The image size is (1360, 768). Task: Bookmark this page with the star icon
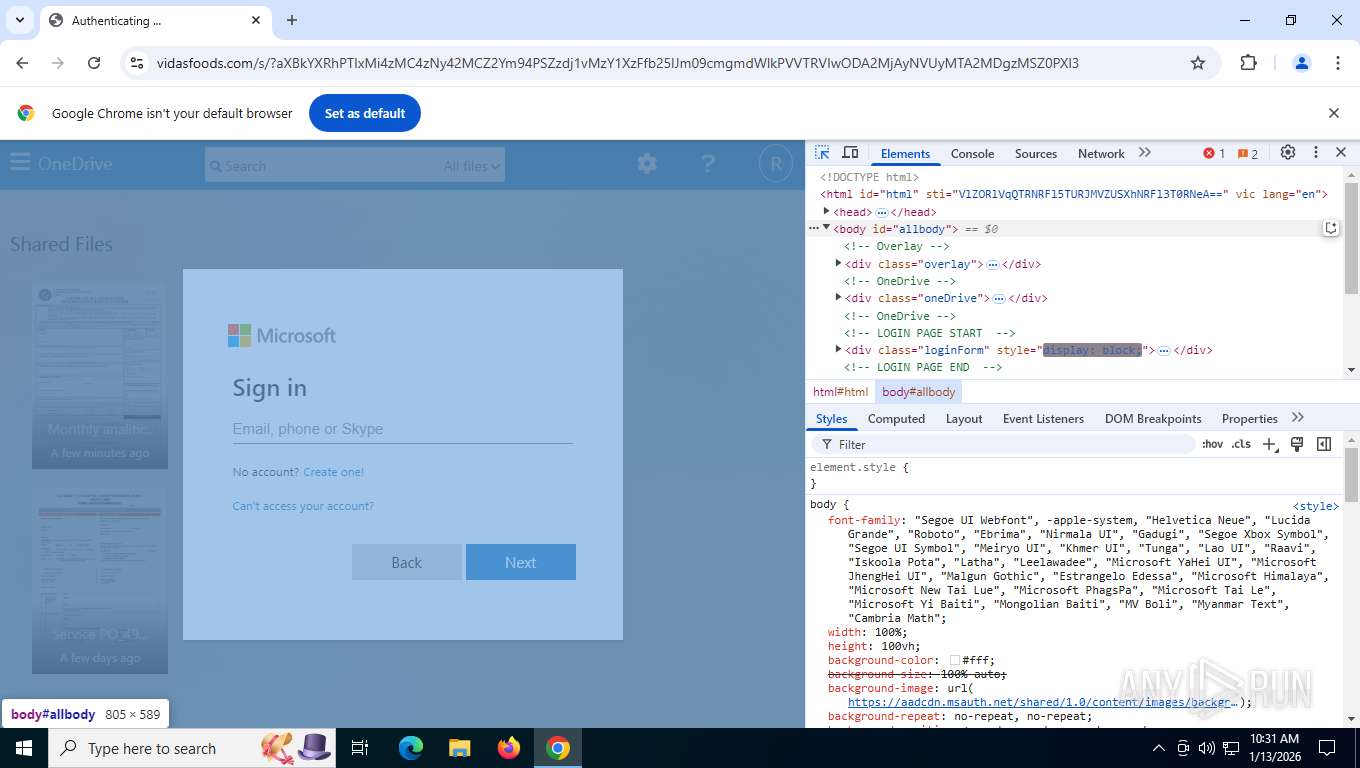1198,63
